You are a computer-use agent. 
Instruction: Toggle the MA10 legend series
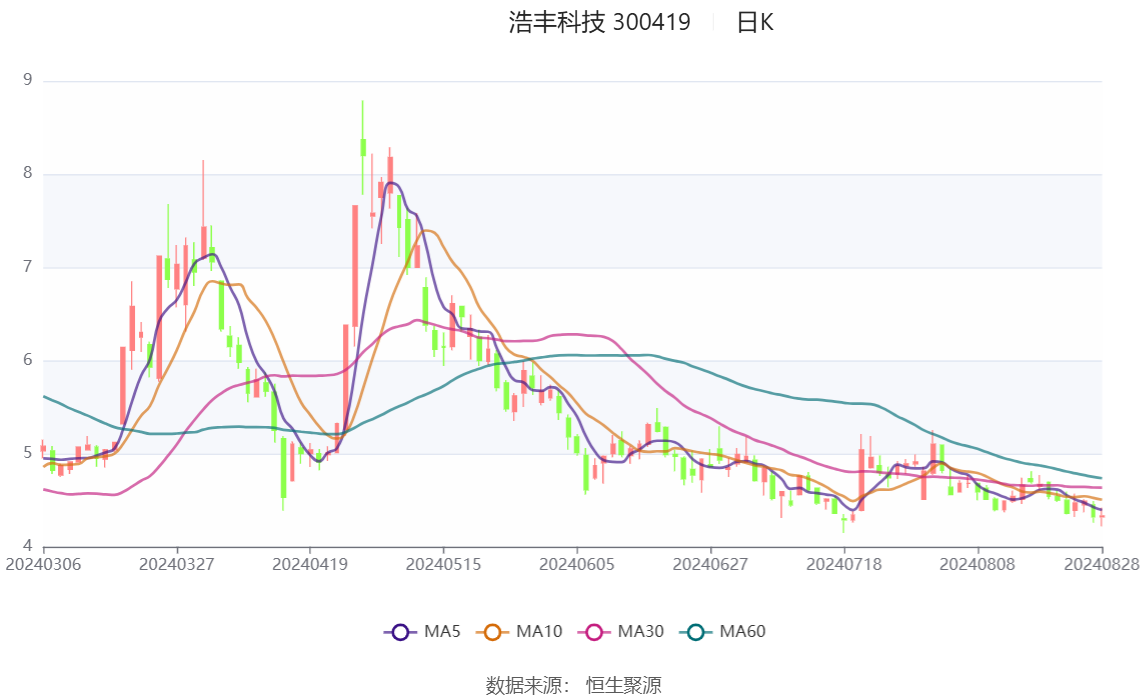pyautogui.click(x=519, y=632)
